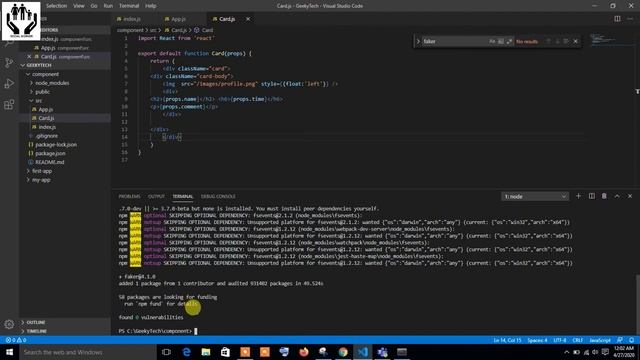The image size is (640, 360).
Task: Click errors and warnings count in status bar
Action: coord(16,340)
